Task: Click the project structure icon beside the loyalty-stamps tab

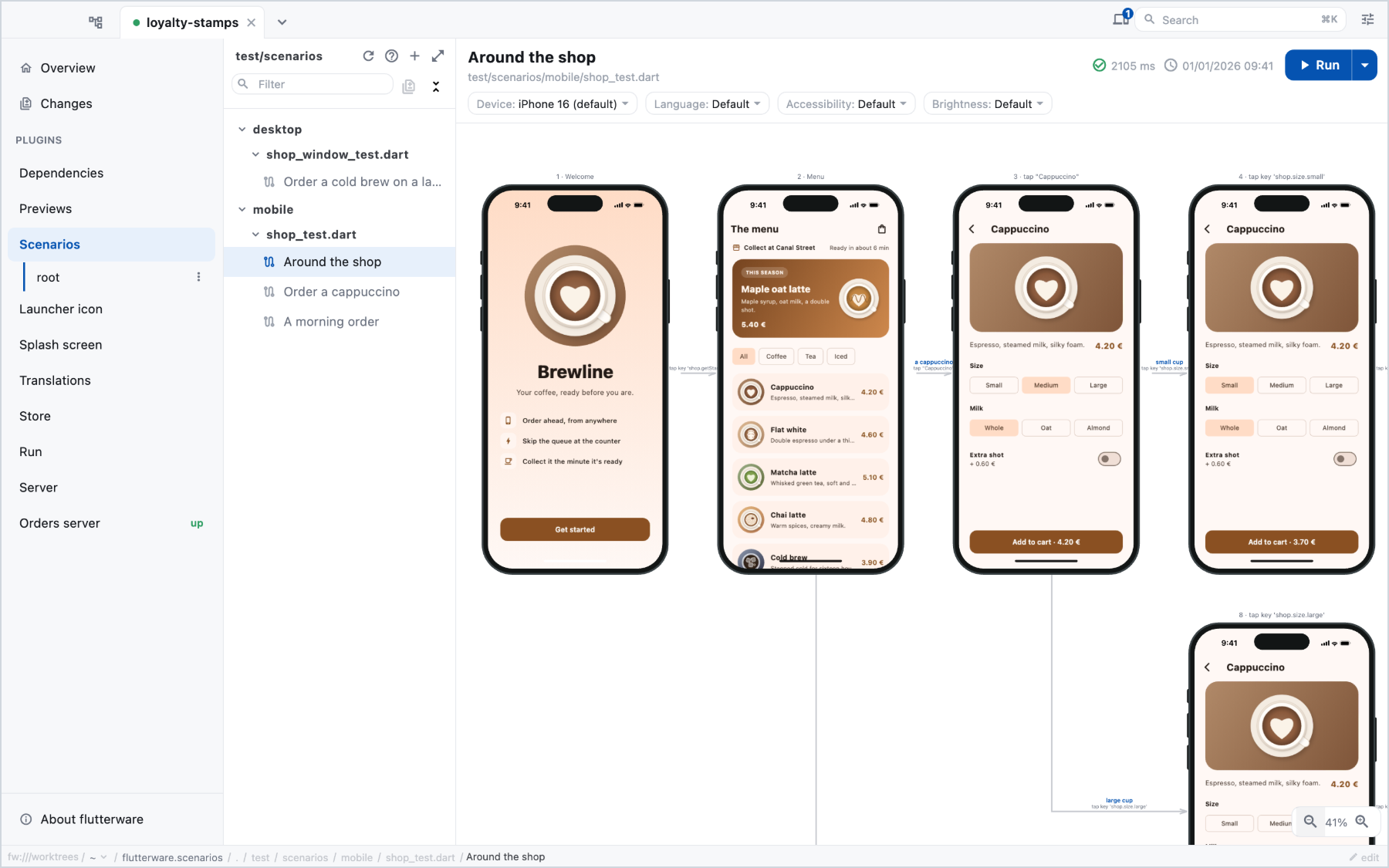Action: click(x=96, y=22)
